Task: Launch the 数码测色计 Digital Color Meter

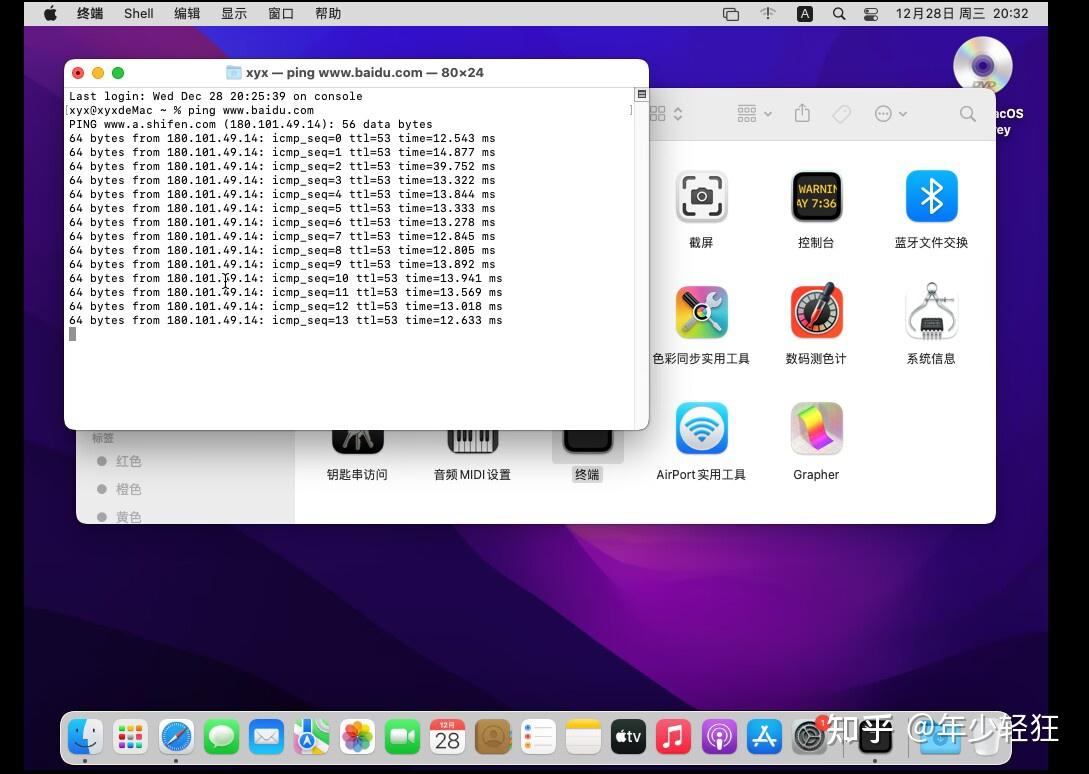Action: coord(816,312)
